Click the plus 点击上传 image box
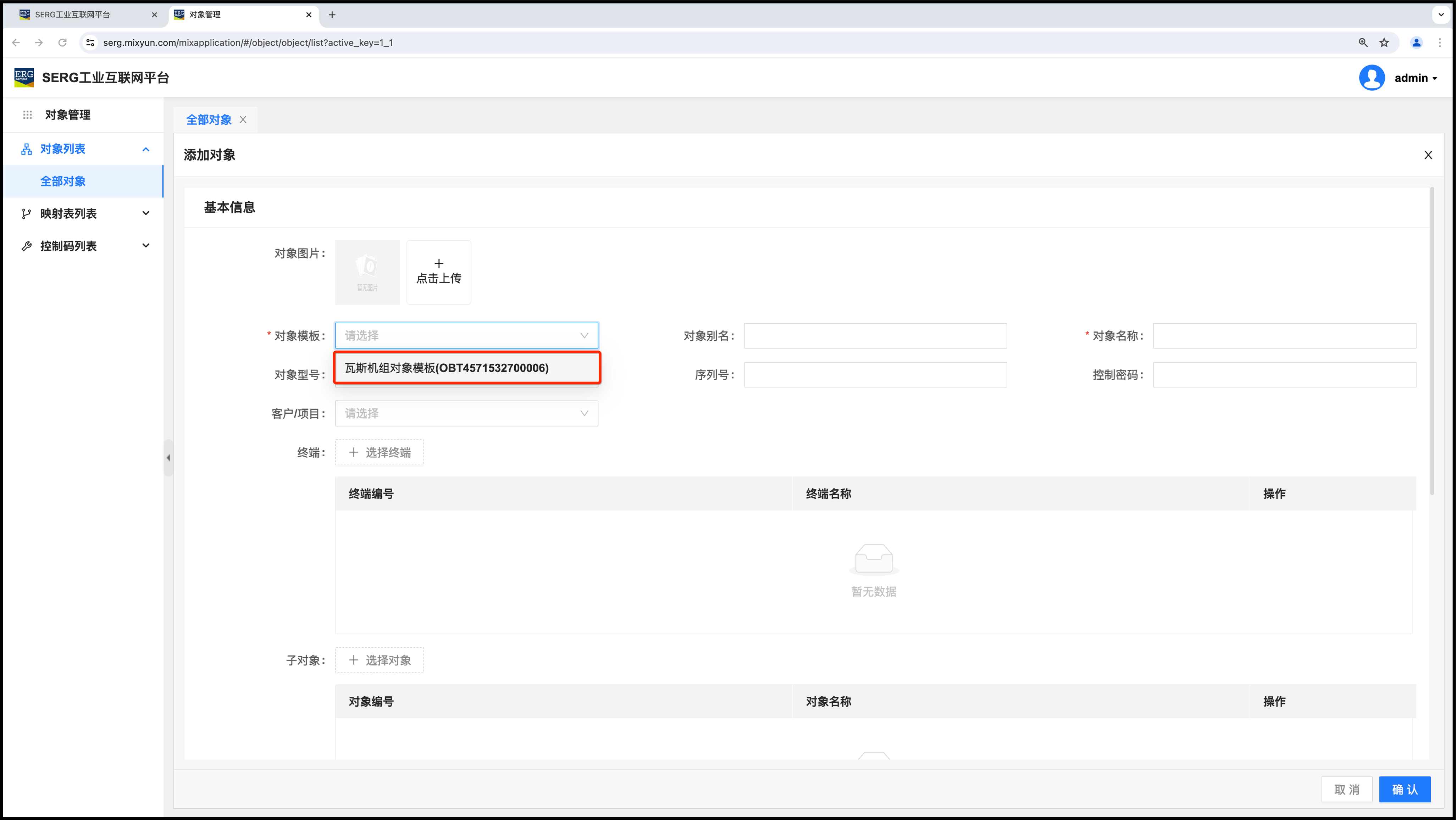The width and height of the screenshot is (1456, 820). click(439, 272)
